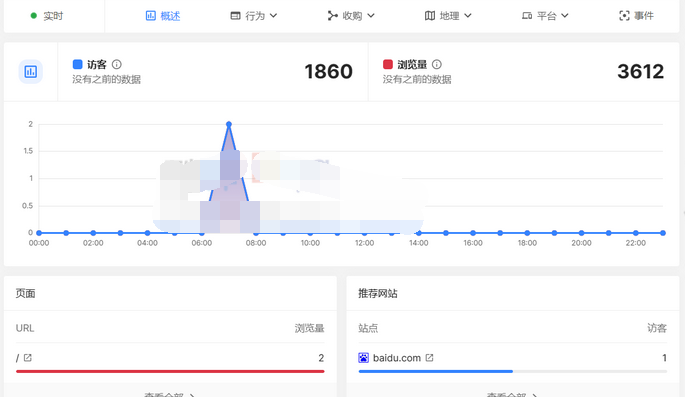Click the chart data point at 16:00
The image size is (685, 397).
pos(473,233)
